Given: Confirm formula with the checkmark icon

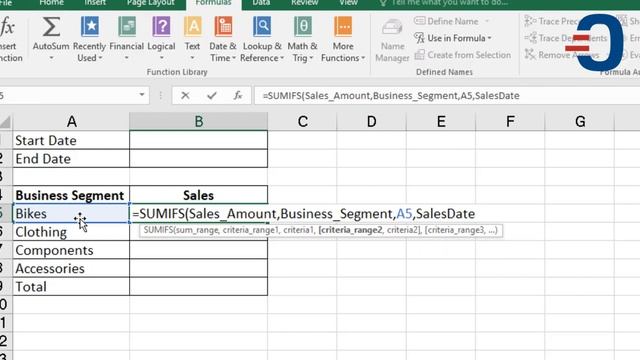Looking at the screenshot, I should 211,96.
